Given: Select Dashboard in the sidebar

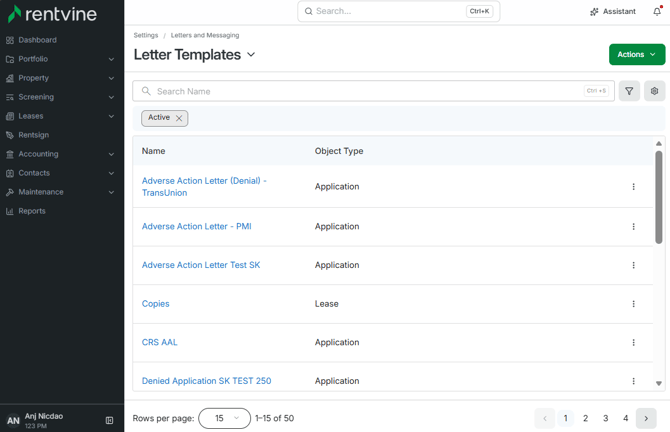Looking at the screenshot, I should point(37,40).
